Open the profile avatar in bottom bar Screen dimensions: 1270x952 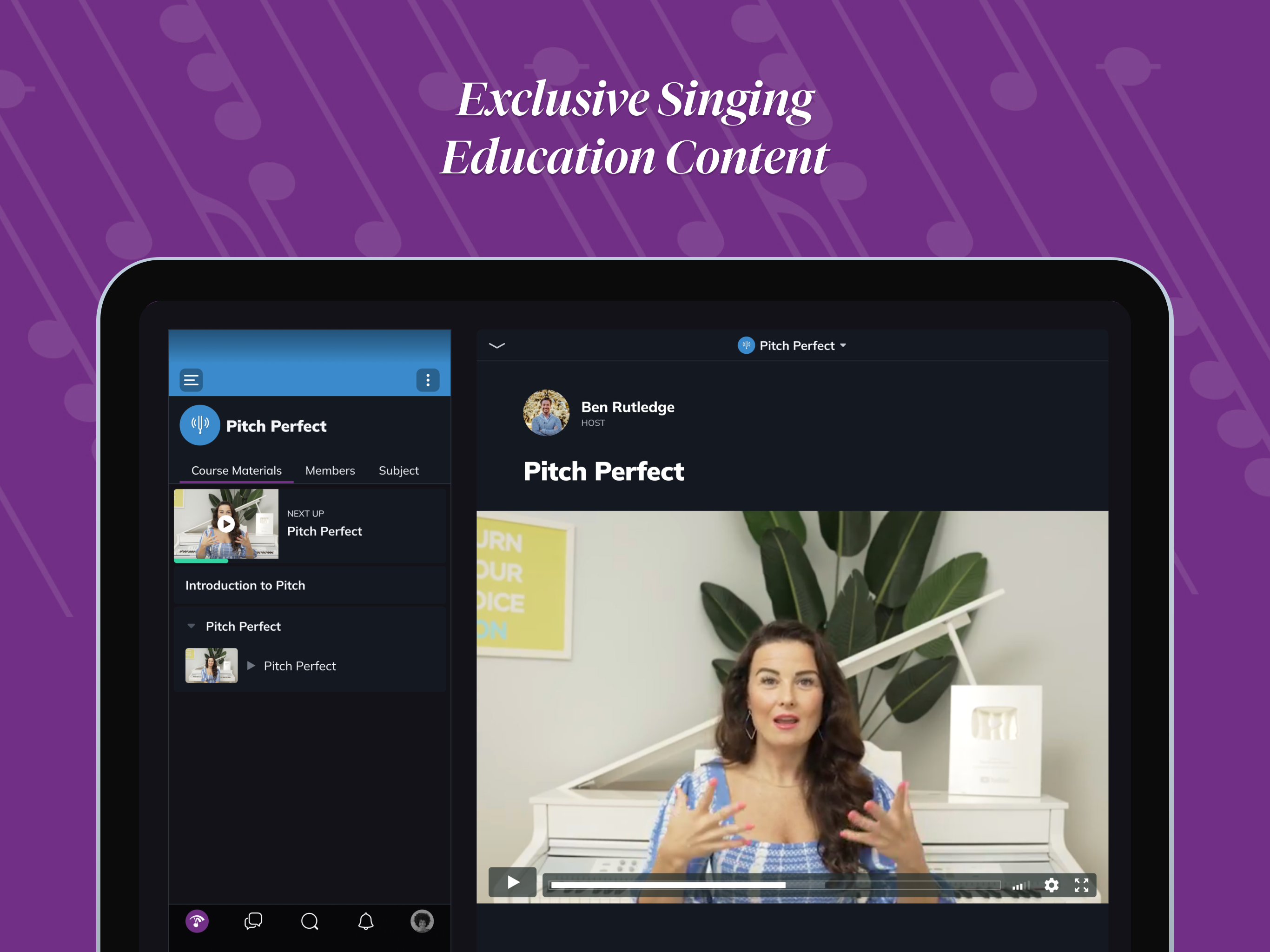422,921
